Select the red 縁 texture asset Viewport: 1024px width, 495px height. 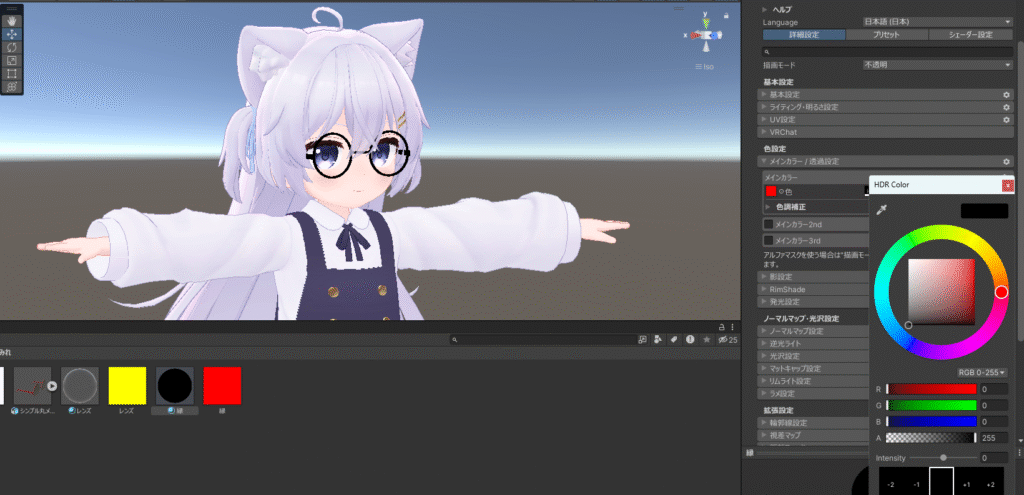coord(223,385)
